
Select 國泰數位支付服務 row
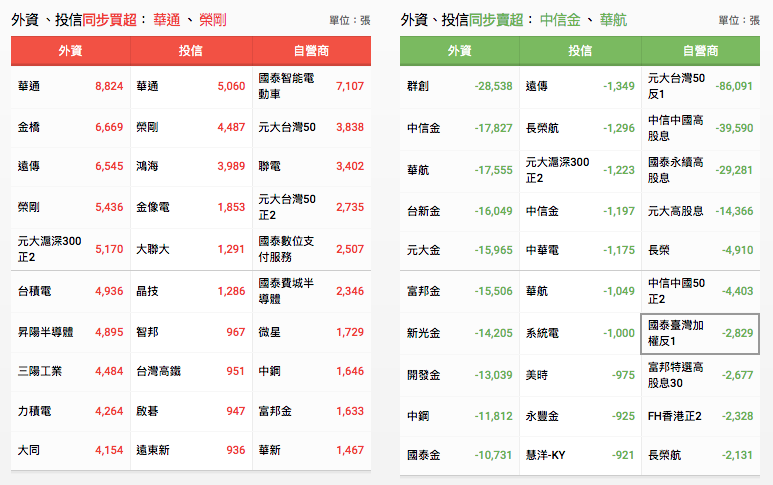tap(312, 249)
